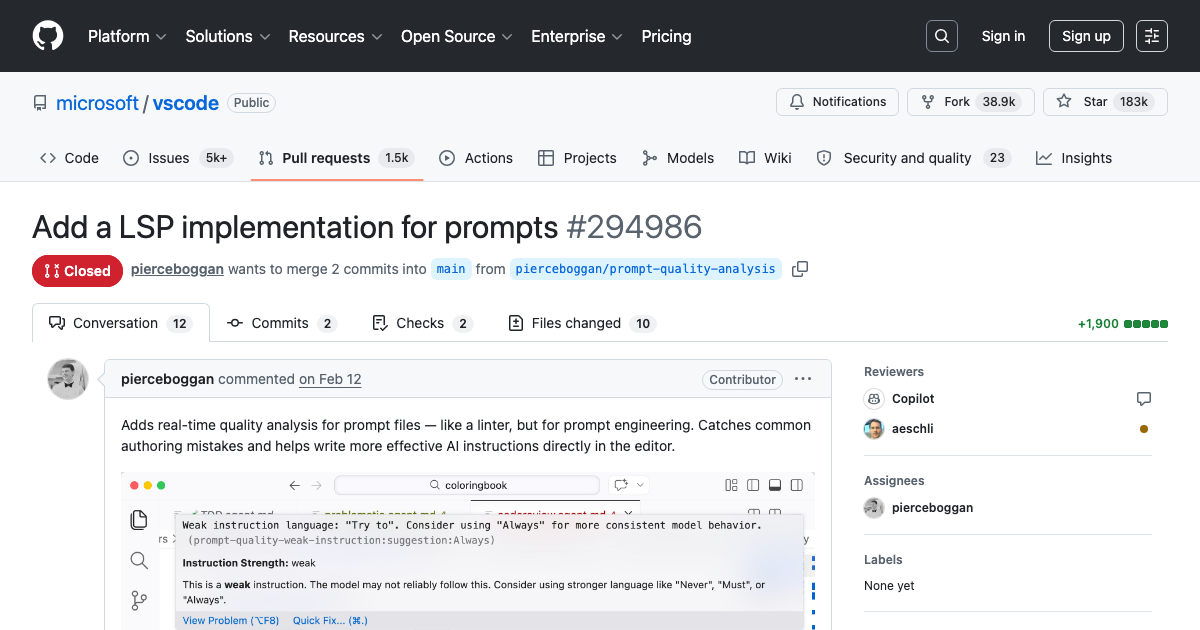Screen dimensions: 1200x630
Task: Open the embedded editor screenshot image
Action: pyautogui.click(x=468, y=551)
